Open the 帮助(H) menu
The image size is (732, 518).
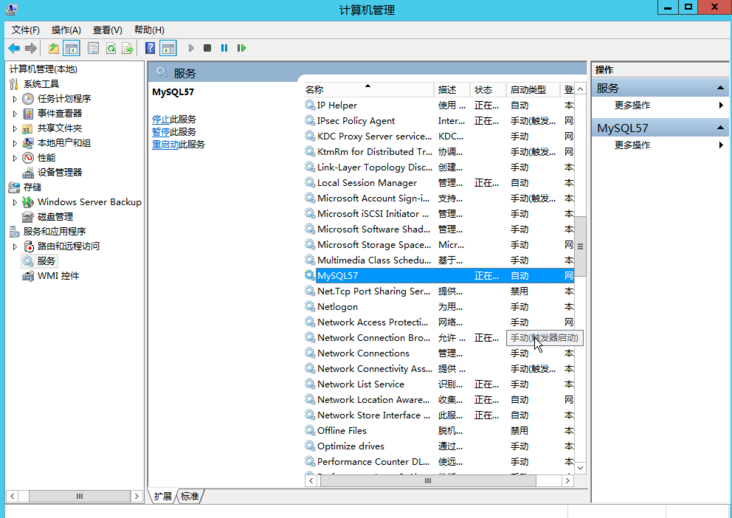149,30
